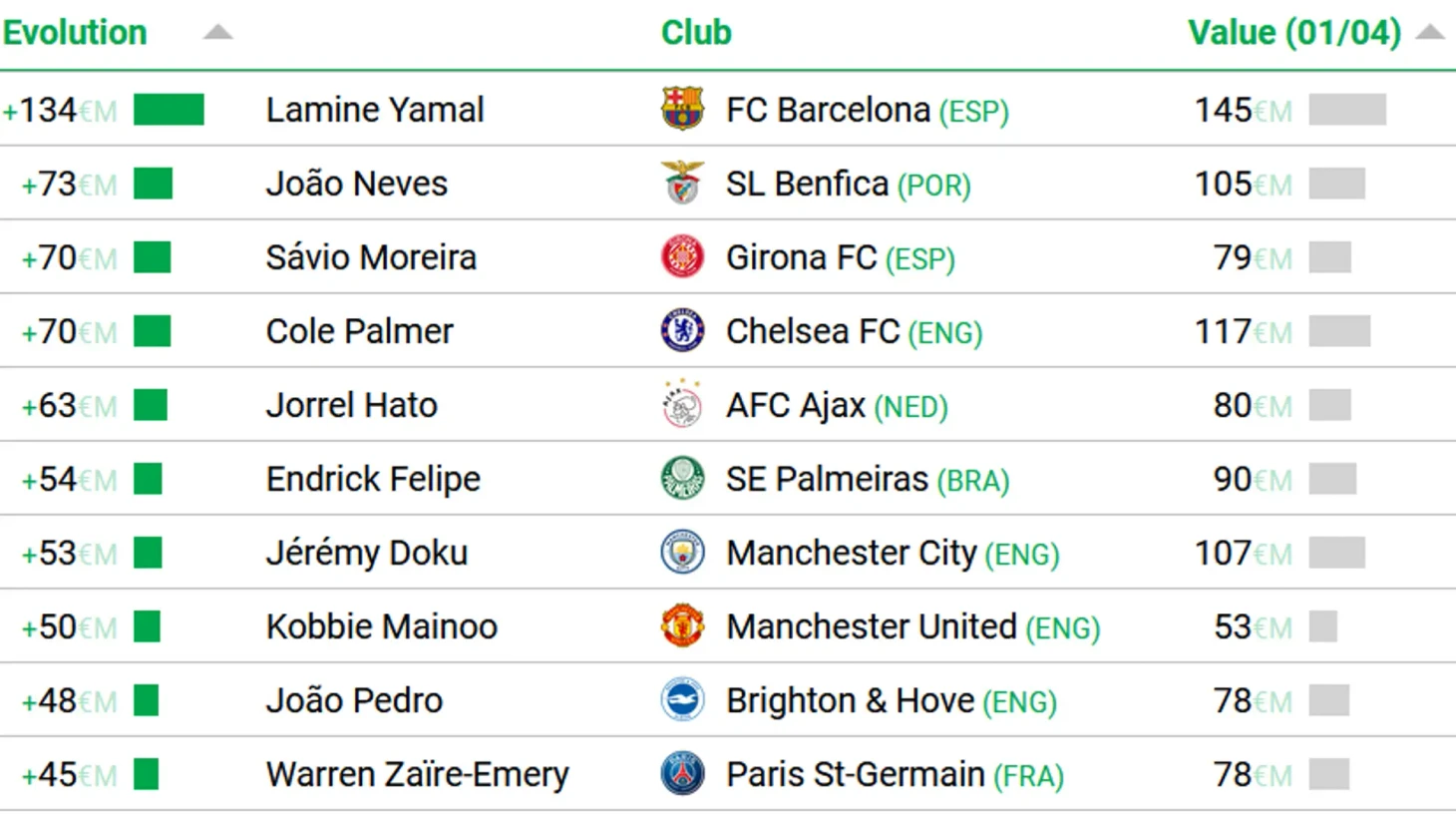The width and height of the screenshot is (1456, 814).
Task: Sort by the Value (01/04) arrow
Action: tap(1430, 33)
